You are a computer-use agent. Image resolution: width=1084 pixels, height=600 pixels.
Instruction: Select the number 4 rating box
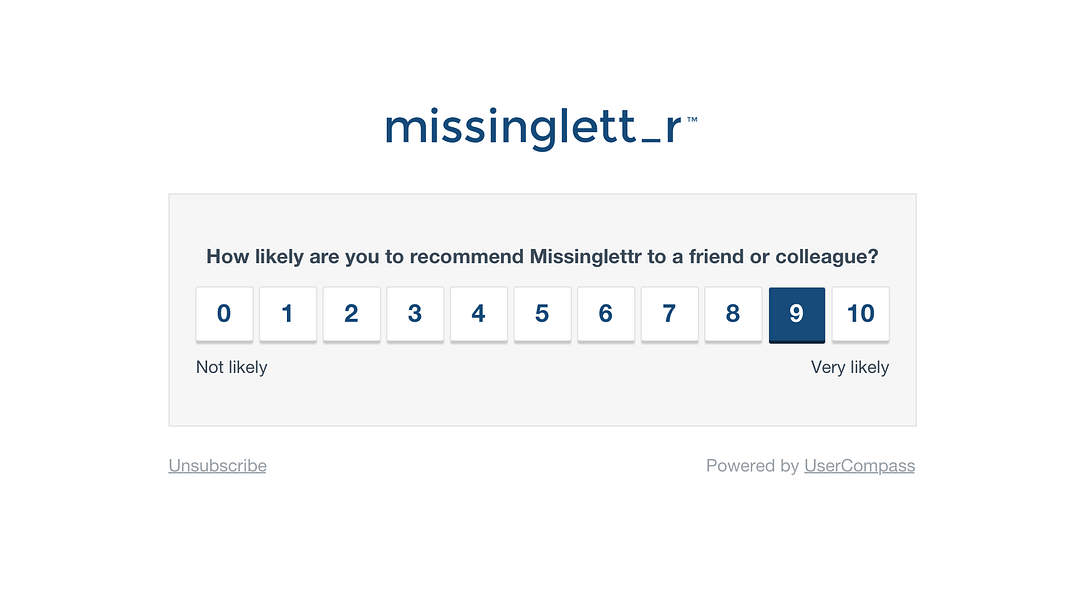(478, 314)
